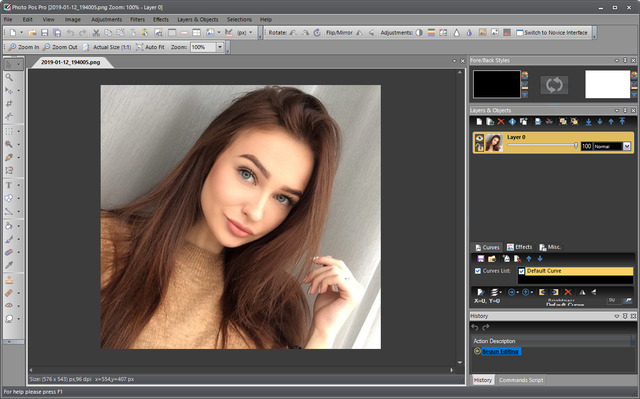Open the Filters menu
Image resolution: width=640 pixels, height=399 pixels.
[138, 20]
